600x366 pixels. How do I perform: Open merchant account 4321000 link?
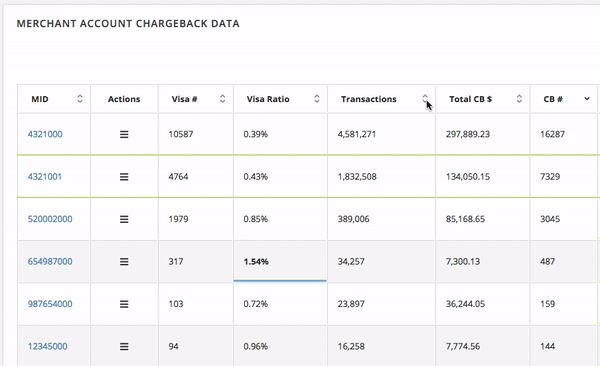(45, 134)
